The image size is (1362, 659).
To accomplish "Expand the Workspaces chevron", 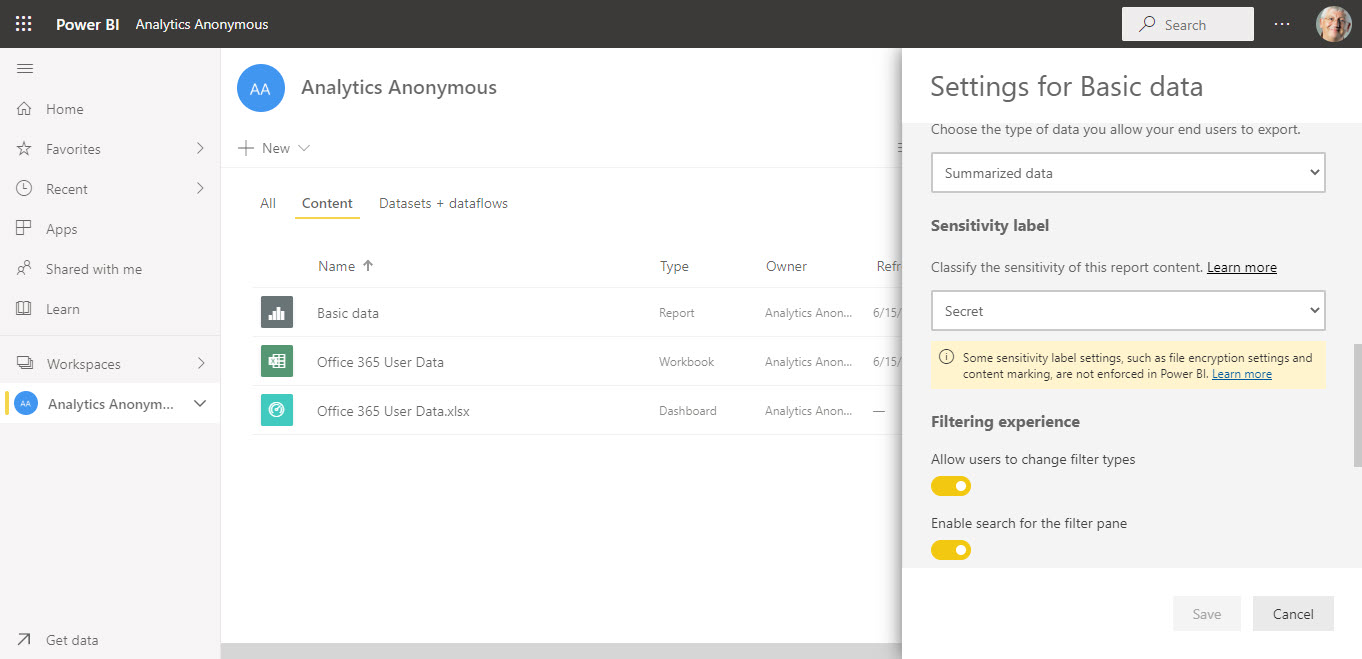I will pos(200,363).
